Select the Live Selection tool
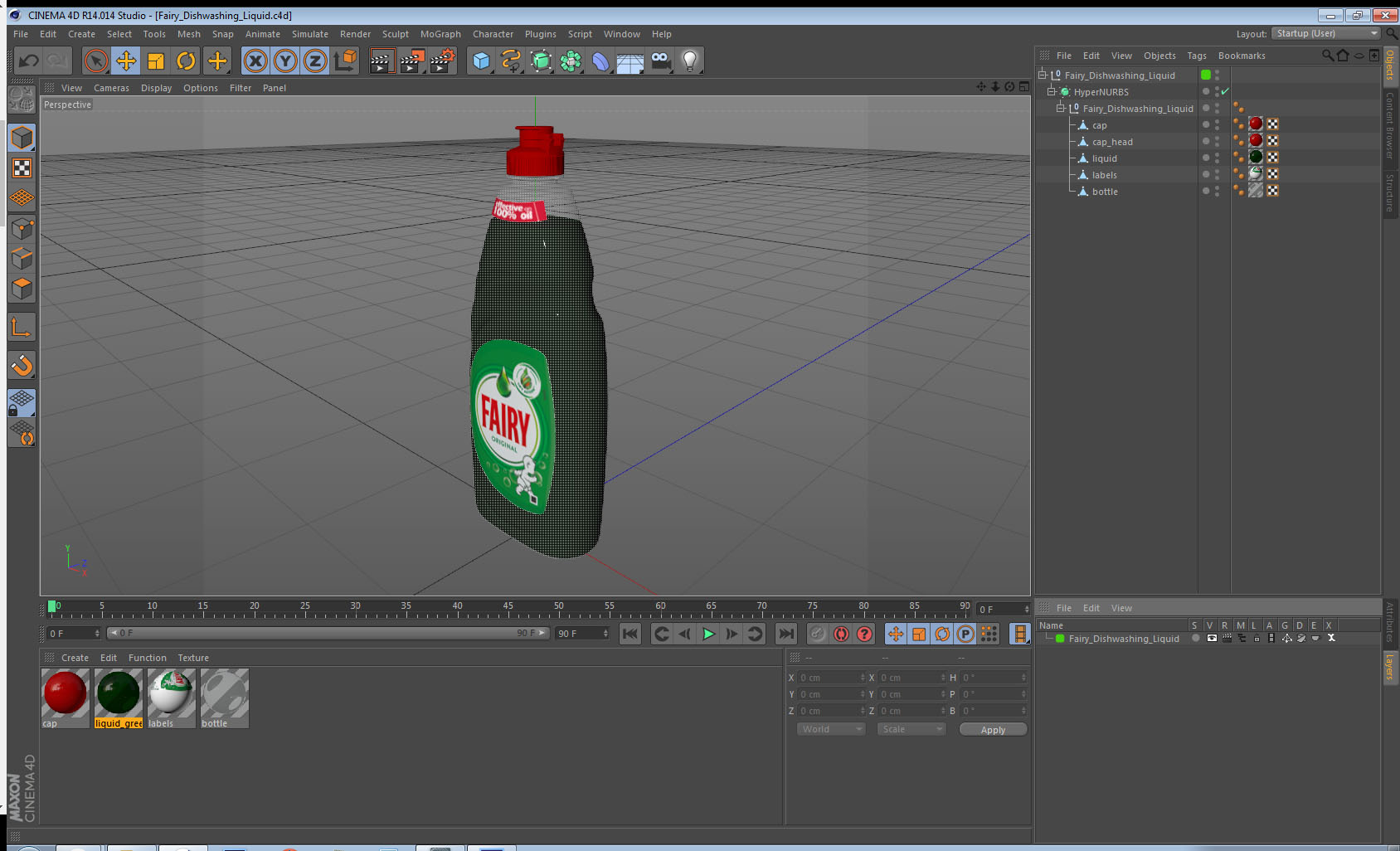This screenshot has width=1400, height=851. (96, 61)
